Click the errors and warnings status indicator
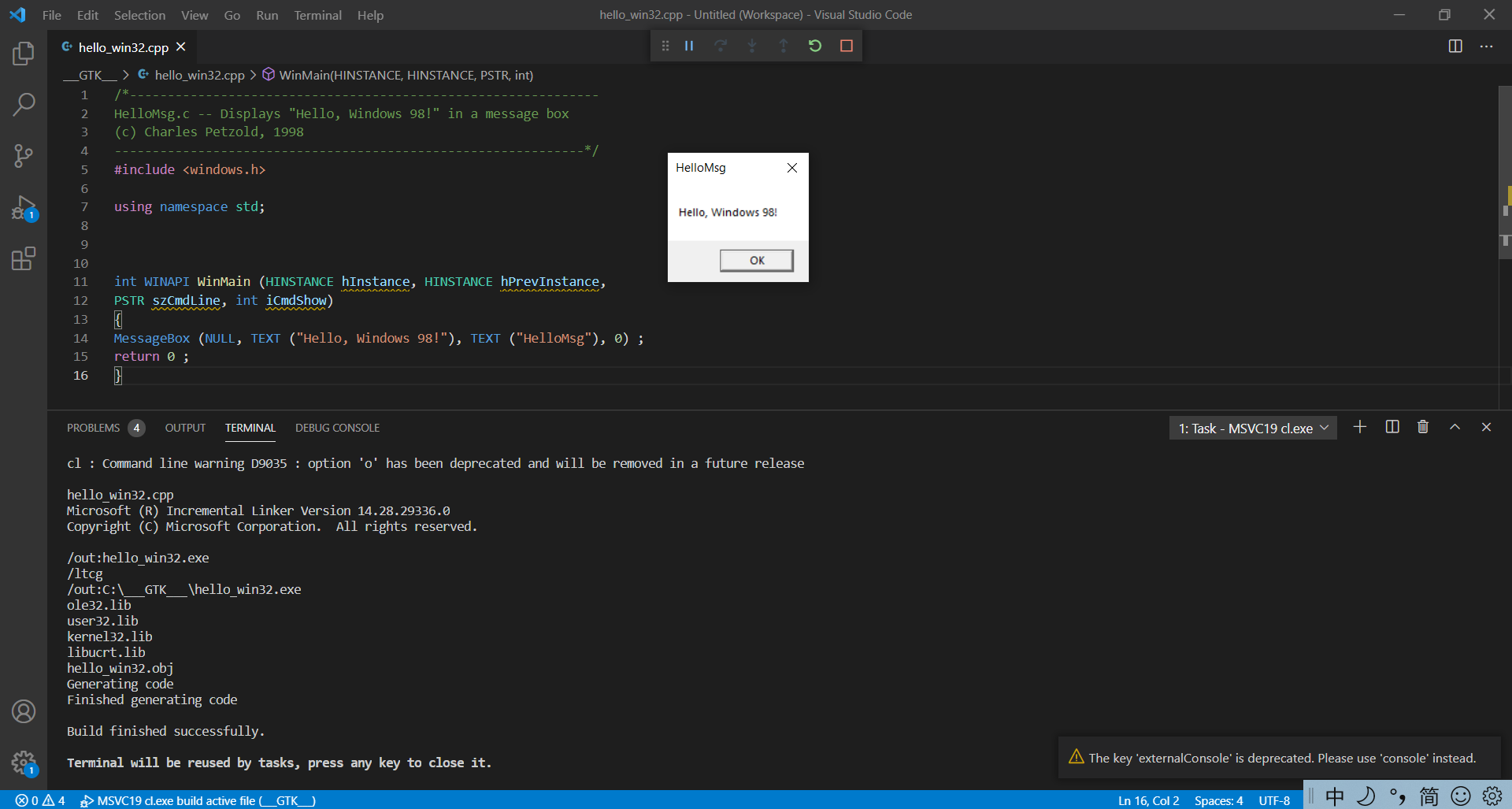The image size is (1512, 809). pos(40,800)
